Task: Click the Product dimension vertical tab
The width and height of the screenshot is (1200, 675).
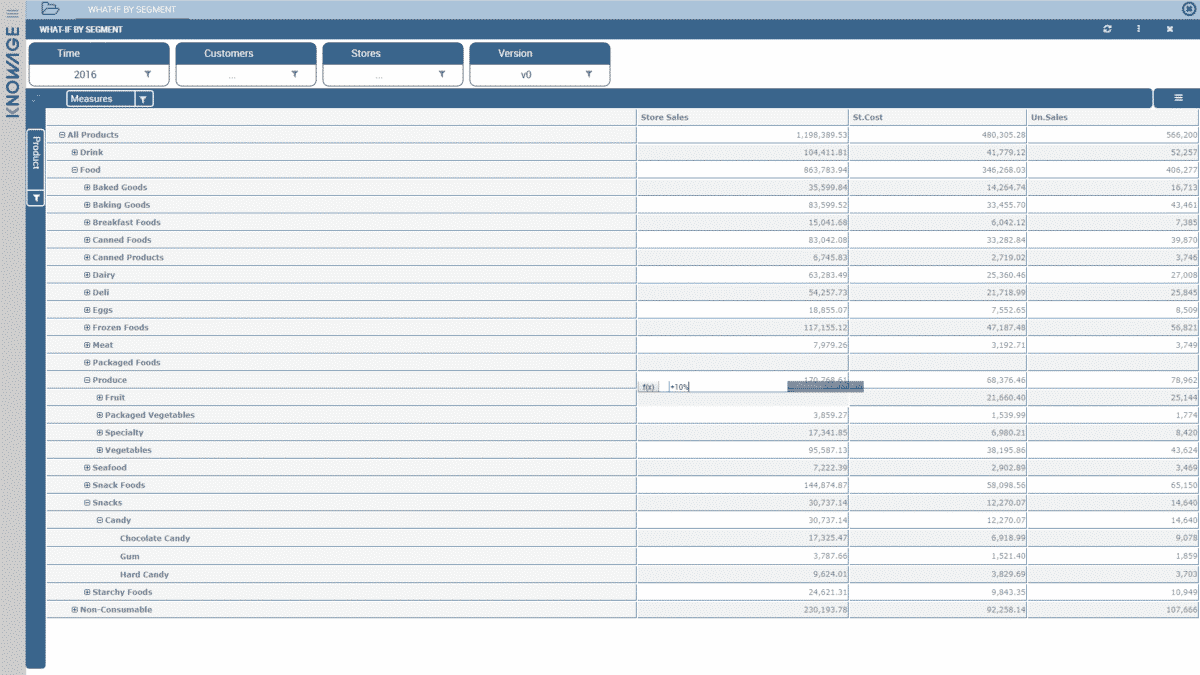Action: point(36,153)
